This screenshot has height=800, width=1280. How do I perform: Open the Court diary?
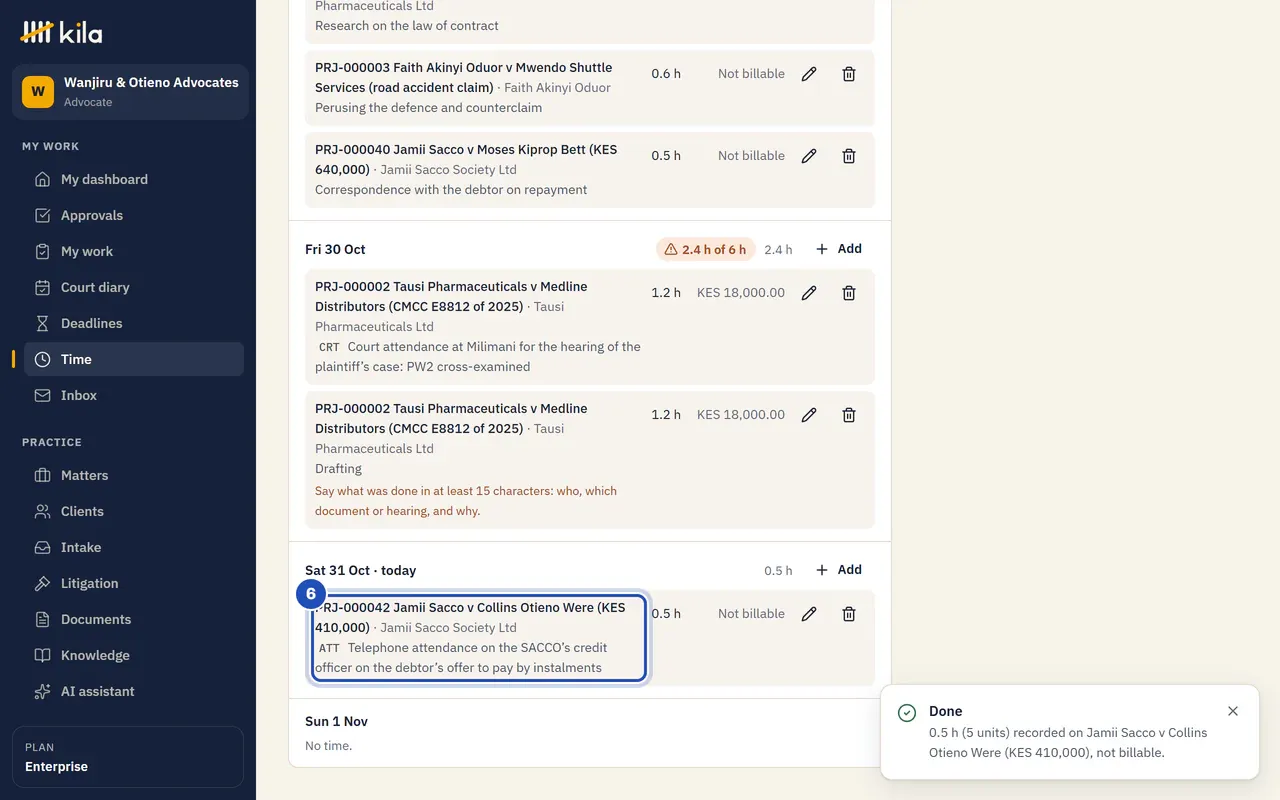tap(134, 287)
